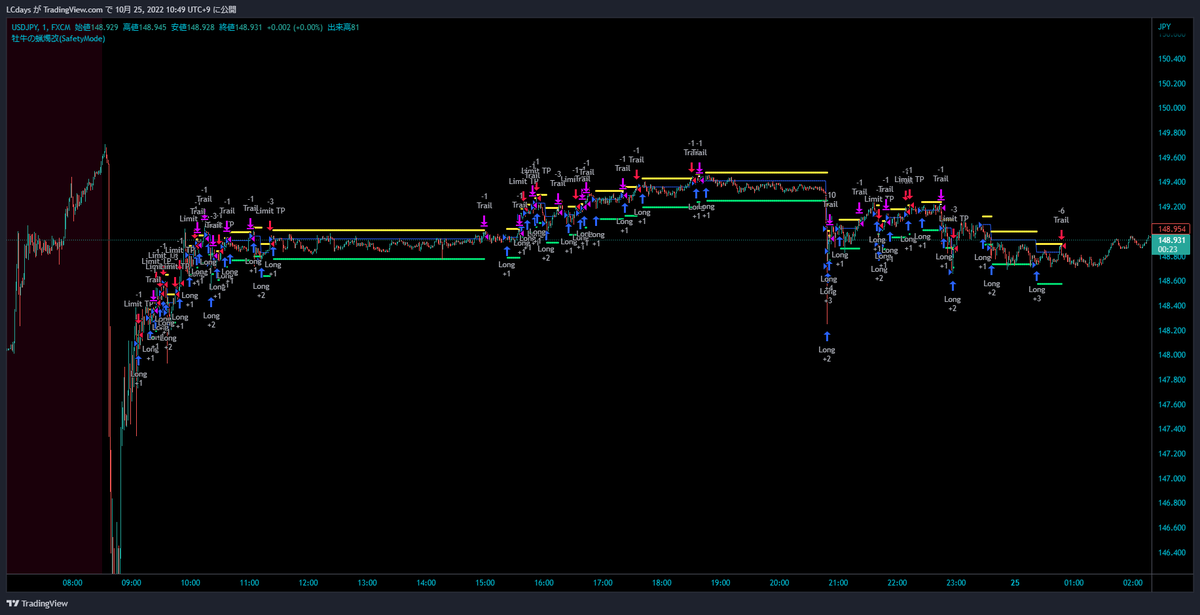Click the FXCM exchange label
Screen dimensions: 1200x615
click(x=60, y=25)
